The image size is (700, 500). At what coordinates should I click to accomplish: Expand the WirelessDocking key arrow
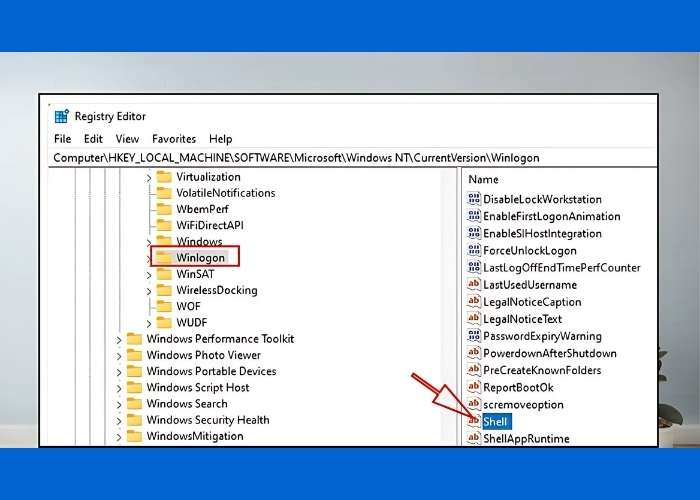click(x=149, y=291)
